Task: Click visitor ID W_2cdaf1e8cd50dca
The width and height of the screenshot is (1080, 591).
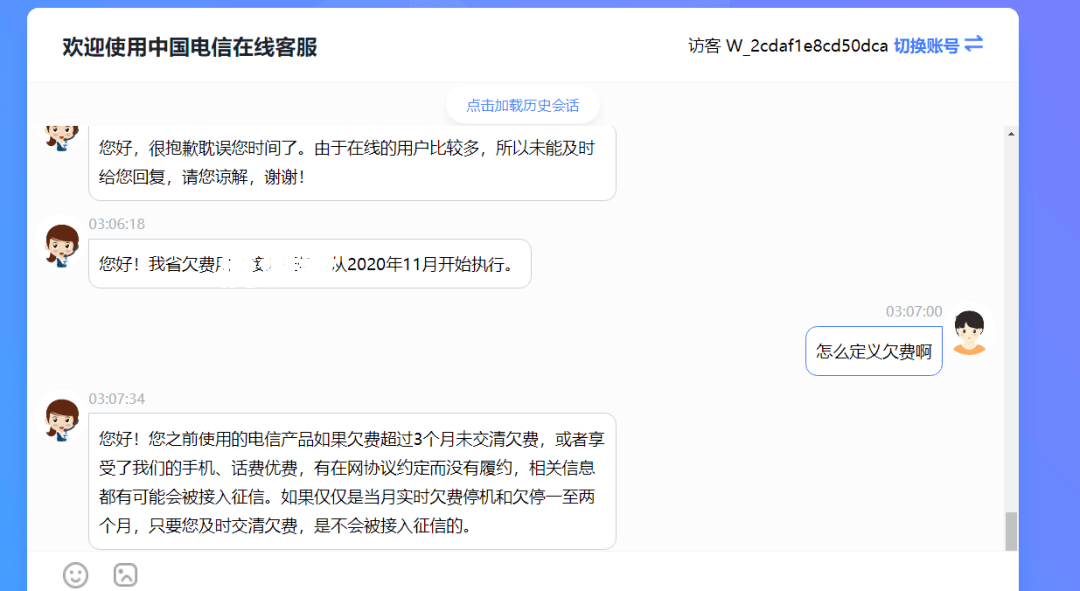Action: [x=807, y=45]
